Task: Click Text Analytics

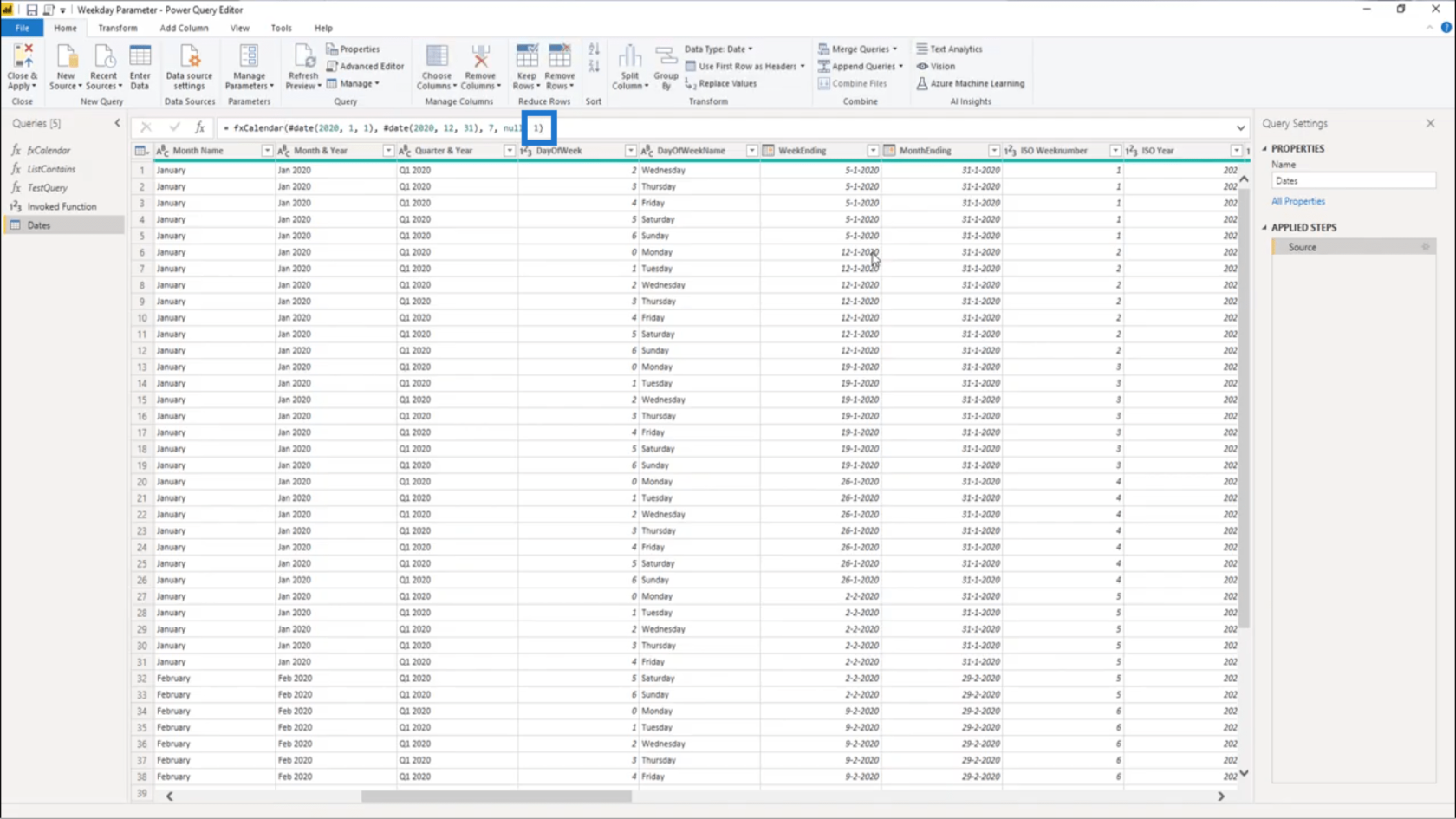Action: click(949, 49)
